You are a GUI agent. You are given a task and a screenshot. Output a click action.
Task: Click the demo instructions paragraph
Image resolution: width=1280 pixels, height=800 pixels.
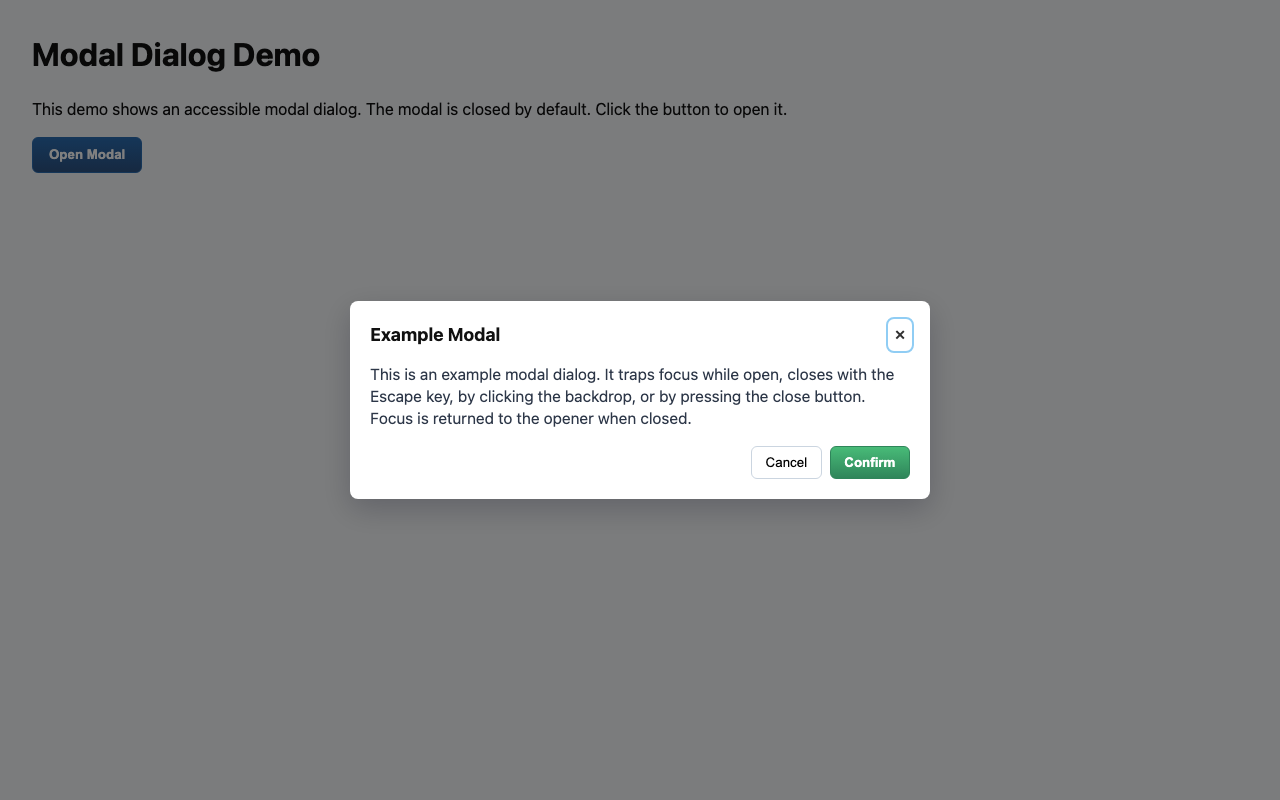[409, 109]
